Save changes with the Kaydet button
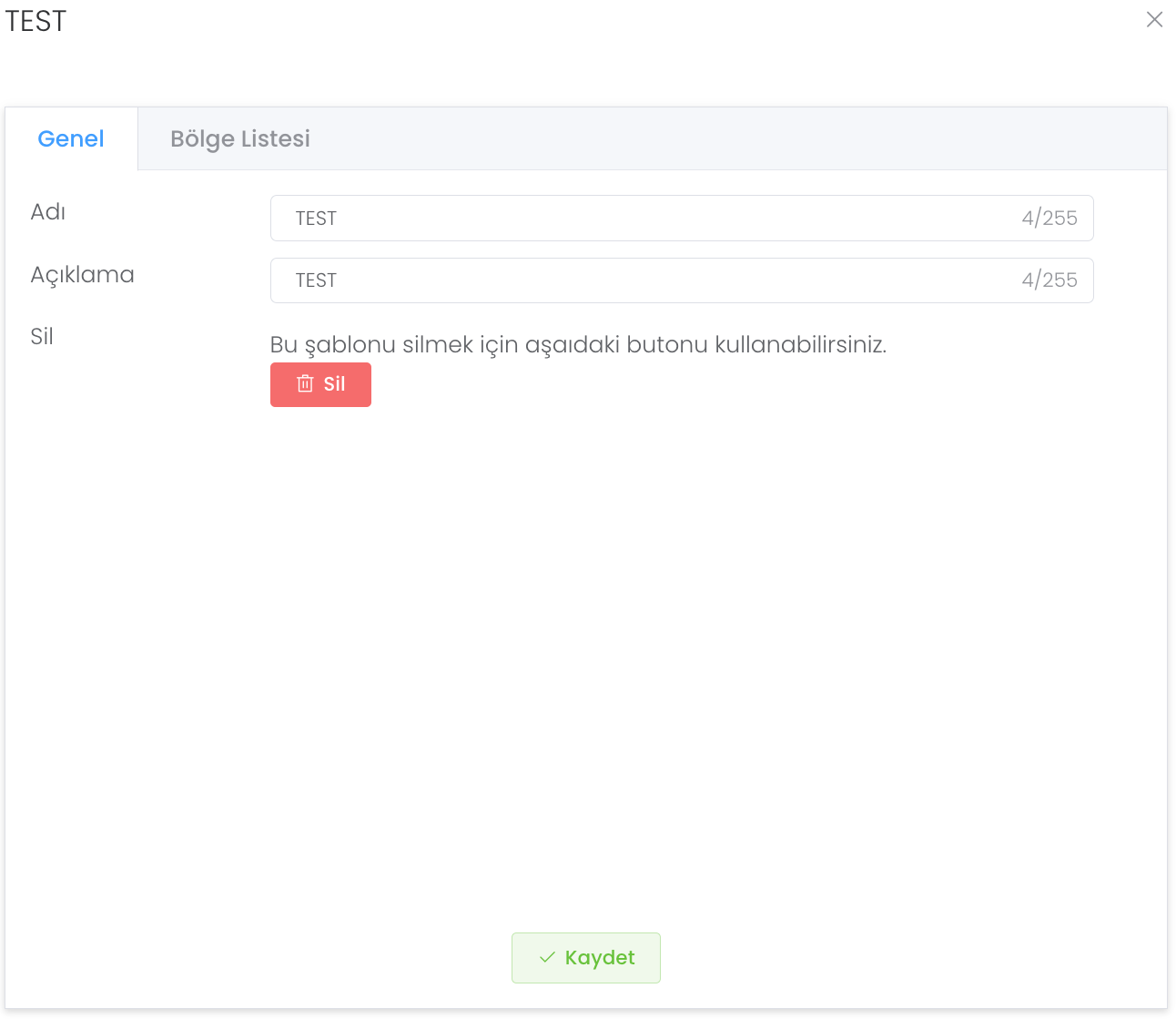The width and height of the screenshot is (1176, 1029). (586, 958)
